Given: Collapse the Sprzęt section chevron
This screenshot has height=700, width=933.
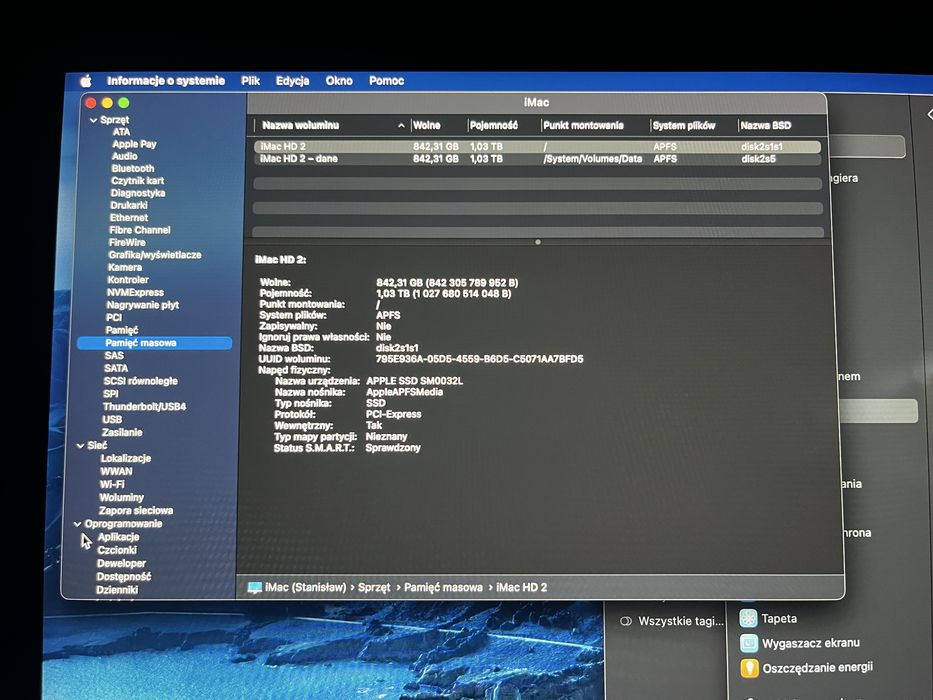Looking at the screenshot, I should coord(93,120).
